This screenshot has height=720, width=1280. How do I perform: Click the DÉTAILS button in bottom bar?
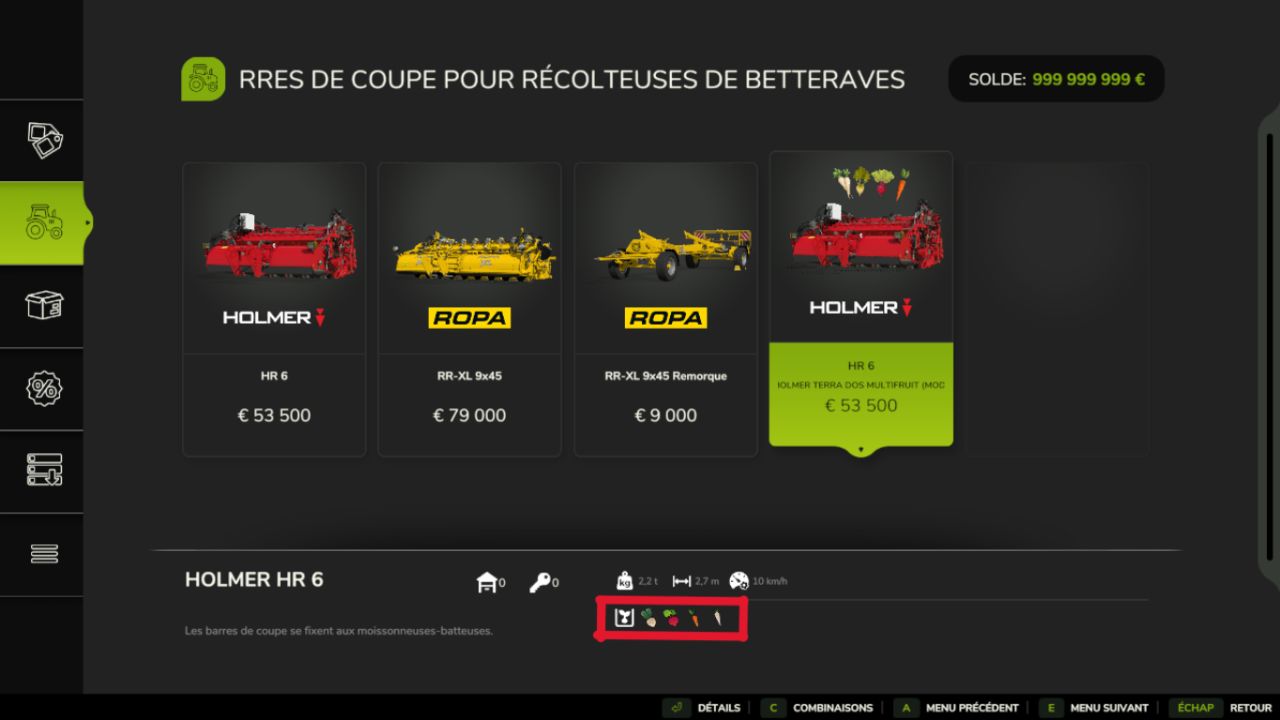pos(706,708)
